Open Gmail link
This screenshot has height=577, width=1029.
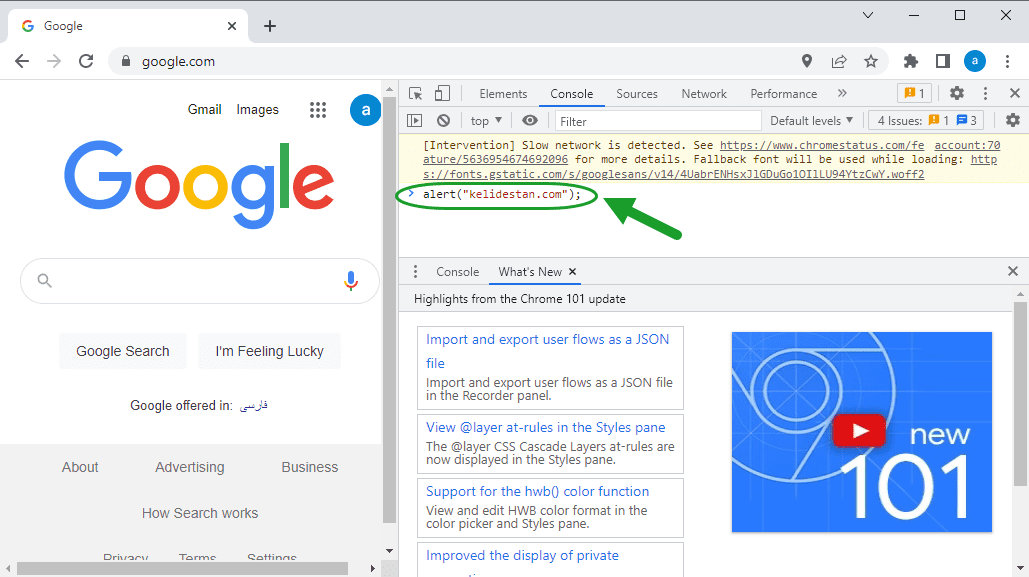(x=205, y=110)
